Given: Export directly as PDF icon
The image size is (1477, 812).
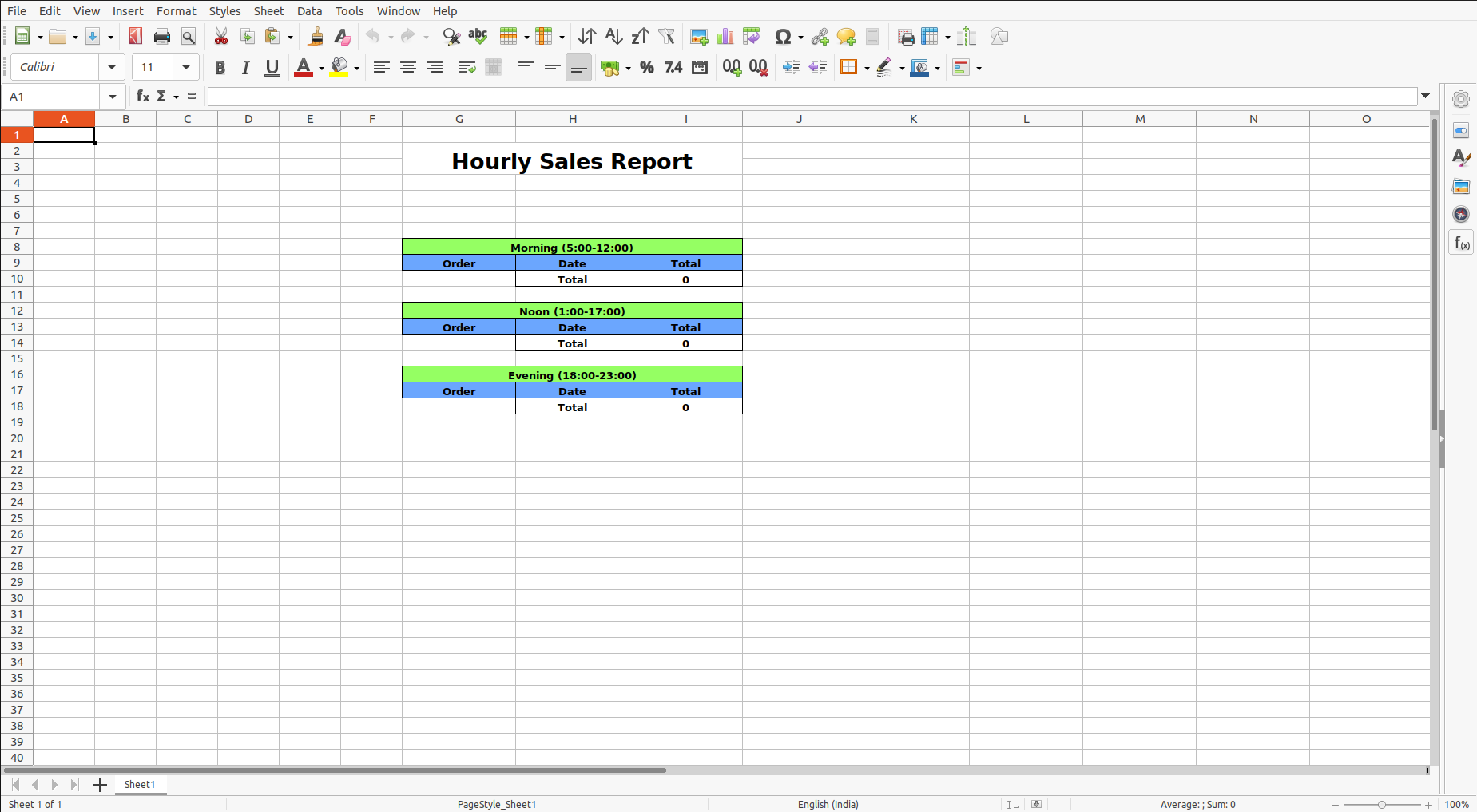Looking at the screenshot, I should [x=136, y=36].
